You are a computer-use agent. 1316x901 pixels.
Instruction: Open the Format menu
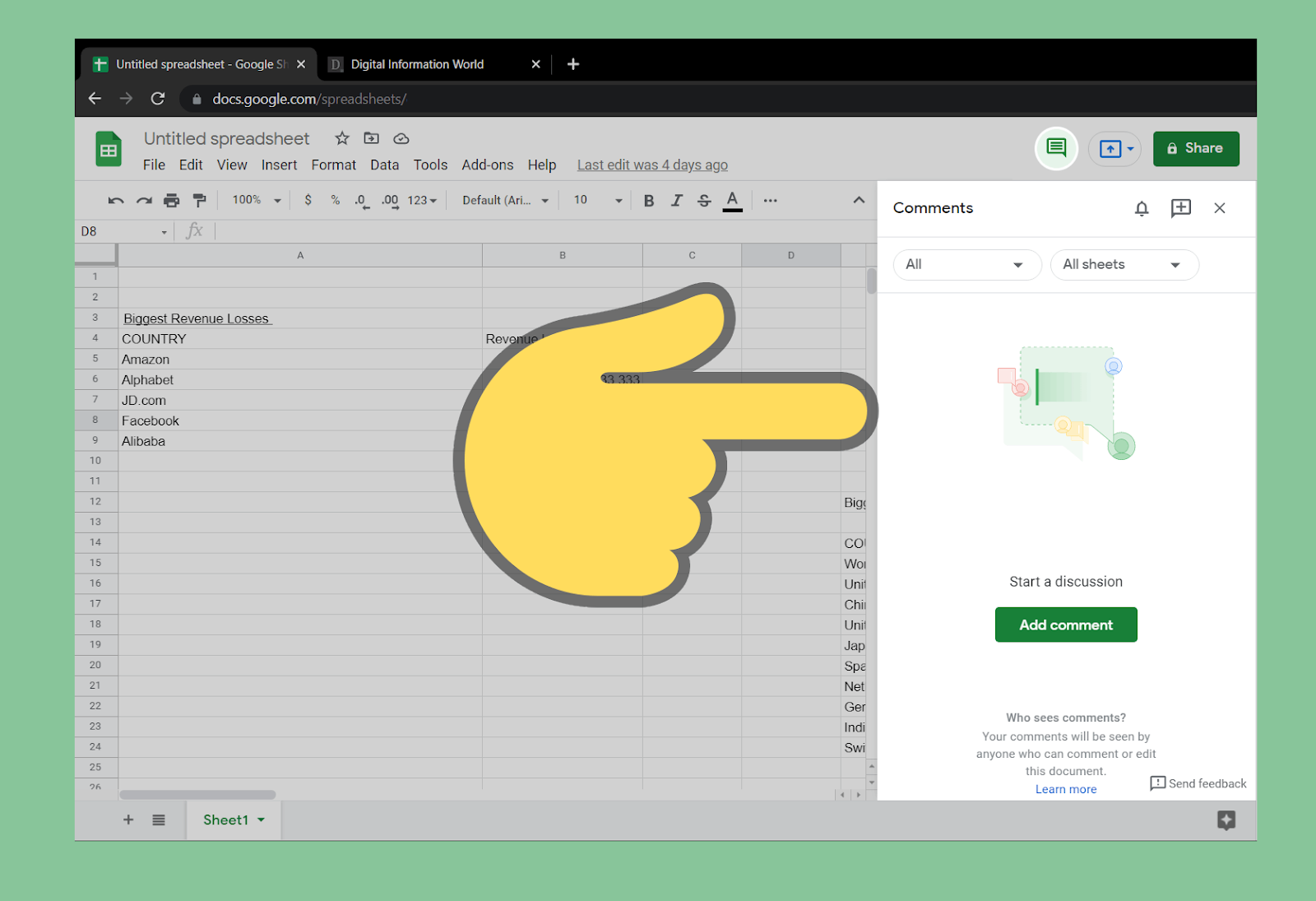[333, 165]
